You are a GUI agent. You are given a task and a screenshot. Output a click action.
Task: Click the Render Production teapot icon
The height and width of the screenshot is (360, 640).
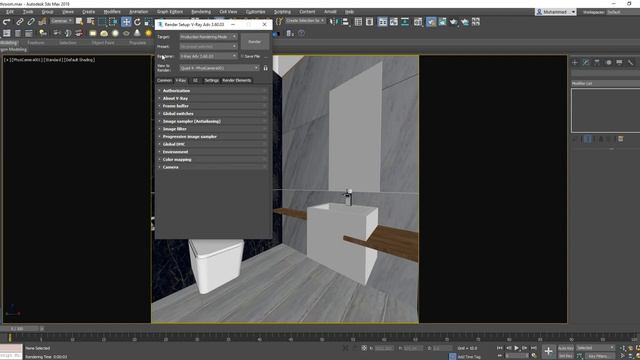click(453, 22)
